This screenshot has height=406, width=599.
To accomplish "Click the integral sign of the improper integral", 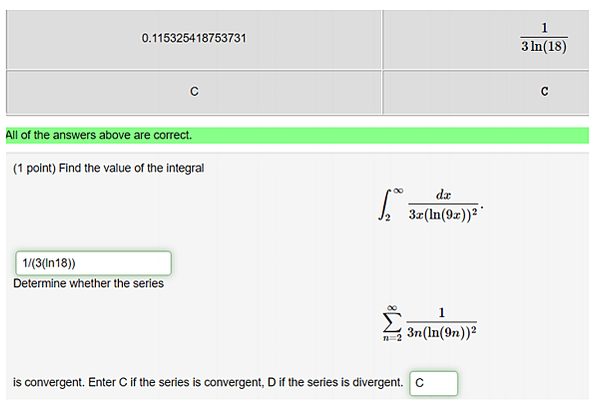I will [384, 205].
